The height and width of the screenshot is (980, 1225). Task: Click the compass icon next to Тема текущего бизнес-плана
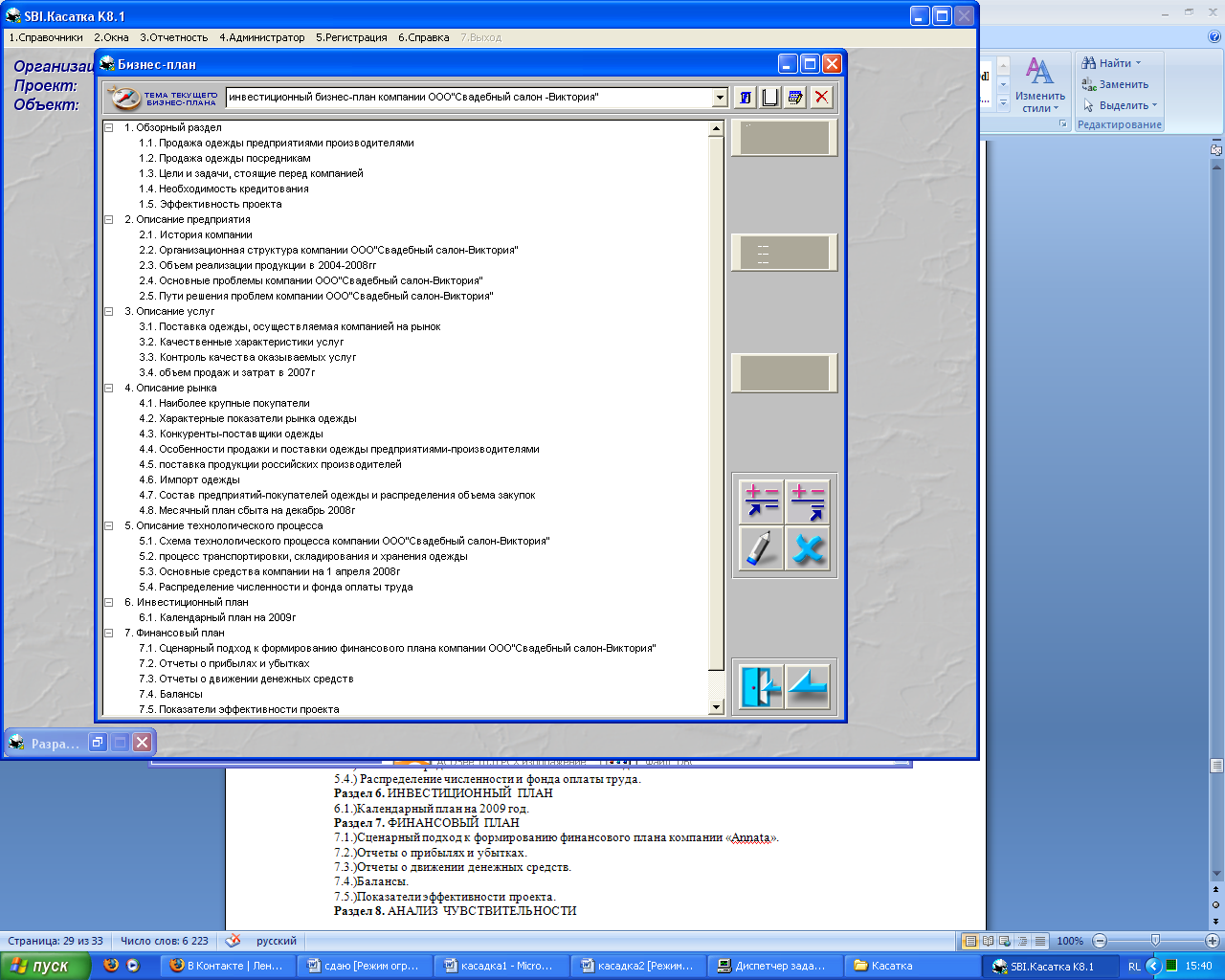tap(124, 98)
